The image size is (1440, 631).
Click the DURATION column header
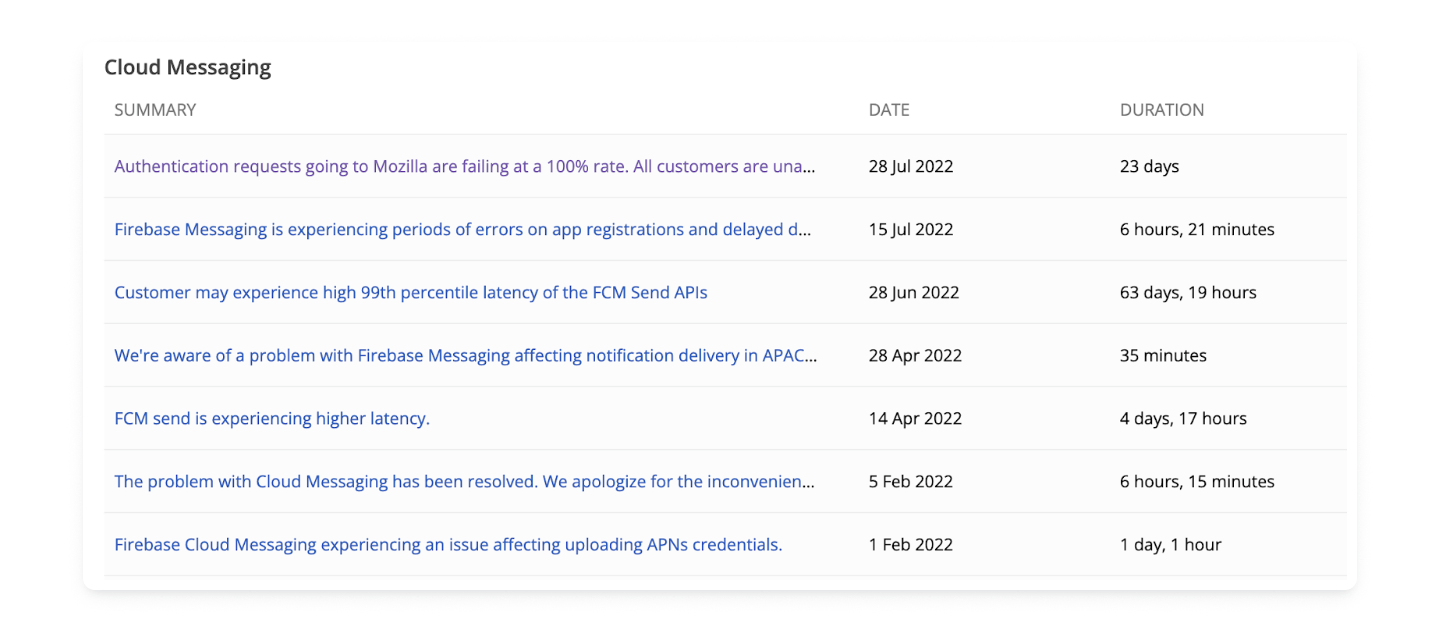tap(1162, 110)
